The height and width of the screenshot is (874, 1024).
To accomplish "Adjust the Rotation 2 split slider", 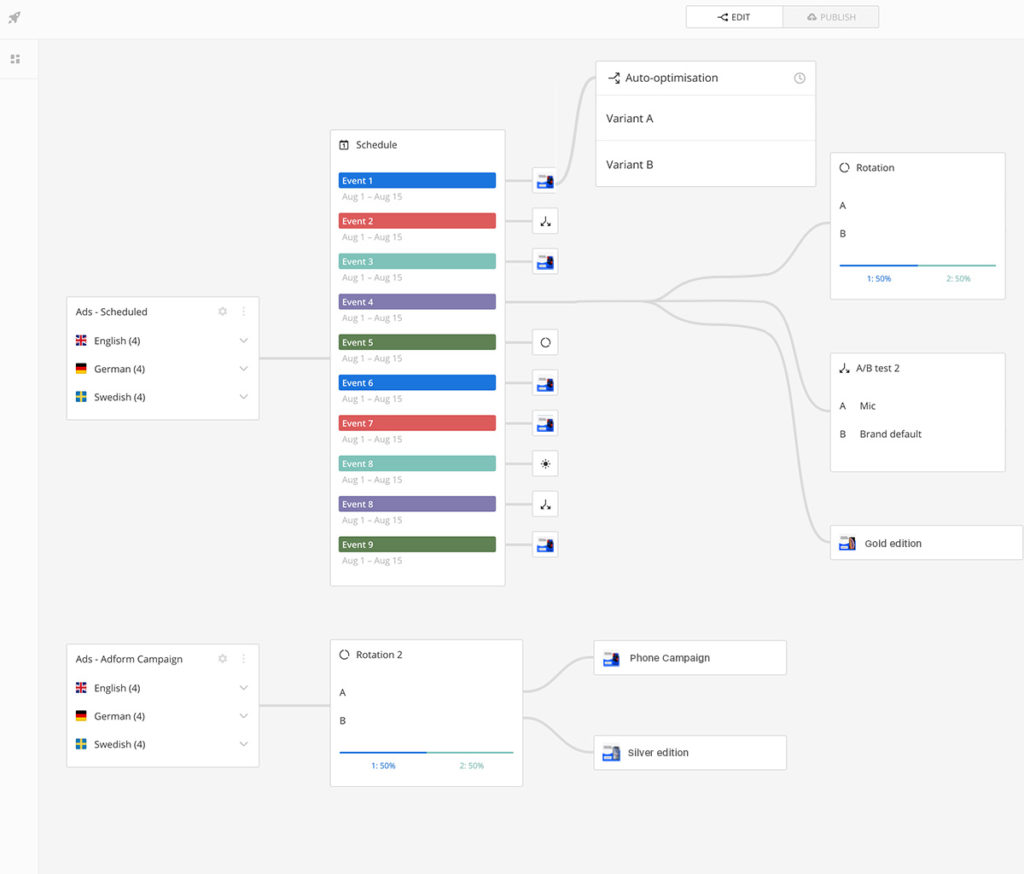I will (x=426, y=753).
